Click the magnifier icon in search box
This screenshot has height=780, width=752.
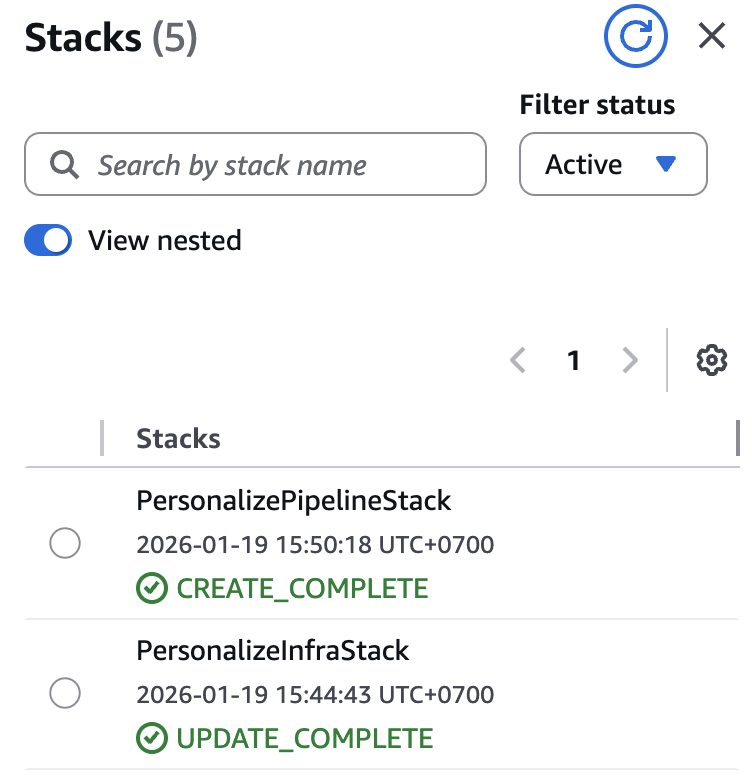click(x=64, y=165)
